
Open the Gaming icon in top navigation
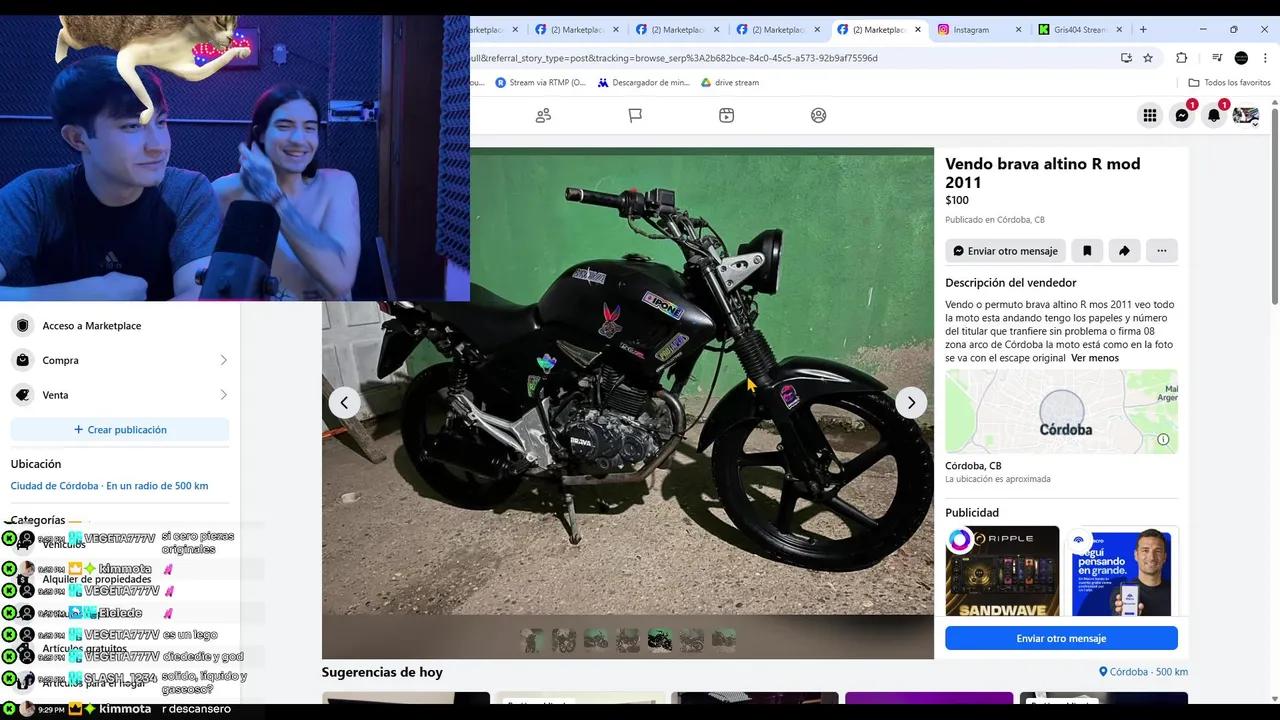[818, 115]
